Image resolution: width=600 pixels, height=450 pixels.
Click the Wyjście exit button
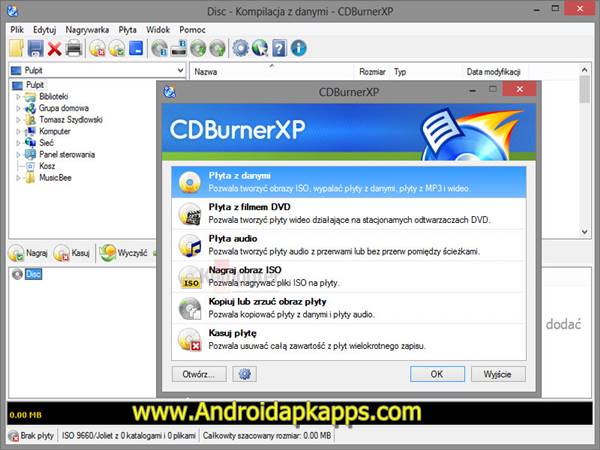[x=498, y=374]
